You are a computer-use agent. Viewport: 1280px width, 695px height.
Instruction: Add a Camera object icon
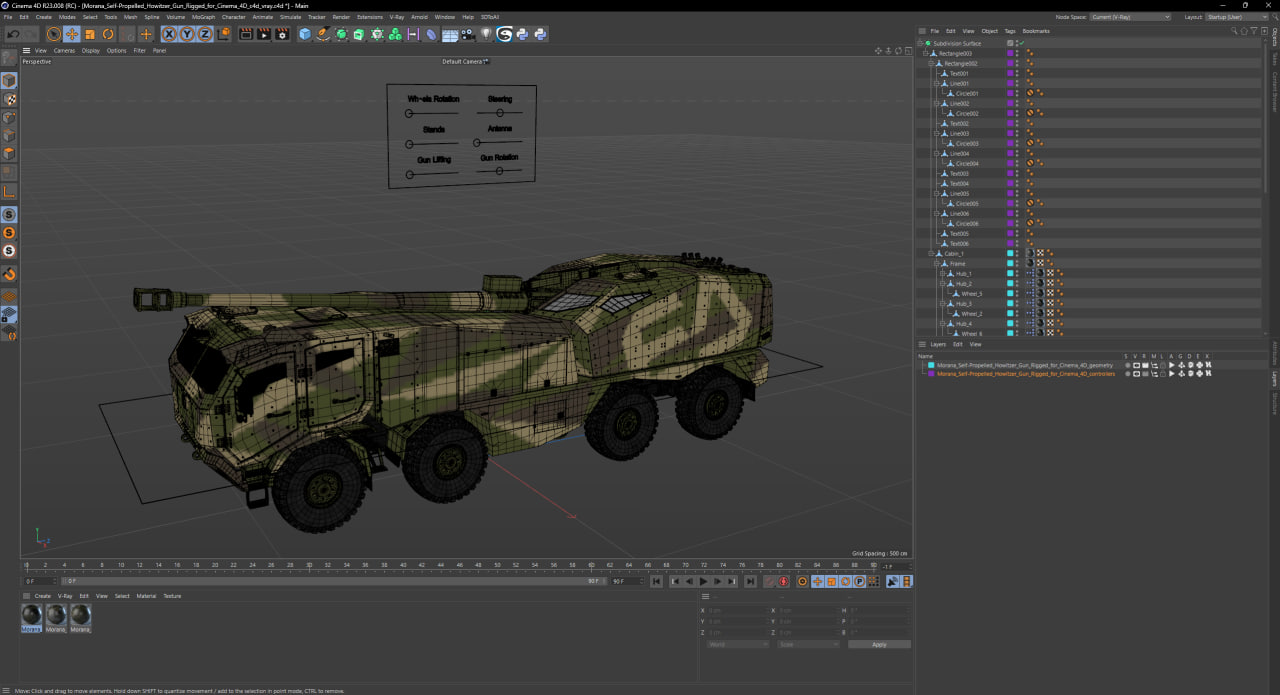point(467,34)
